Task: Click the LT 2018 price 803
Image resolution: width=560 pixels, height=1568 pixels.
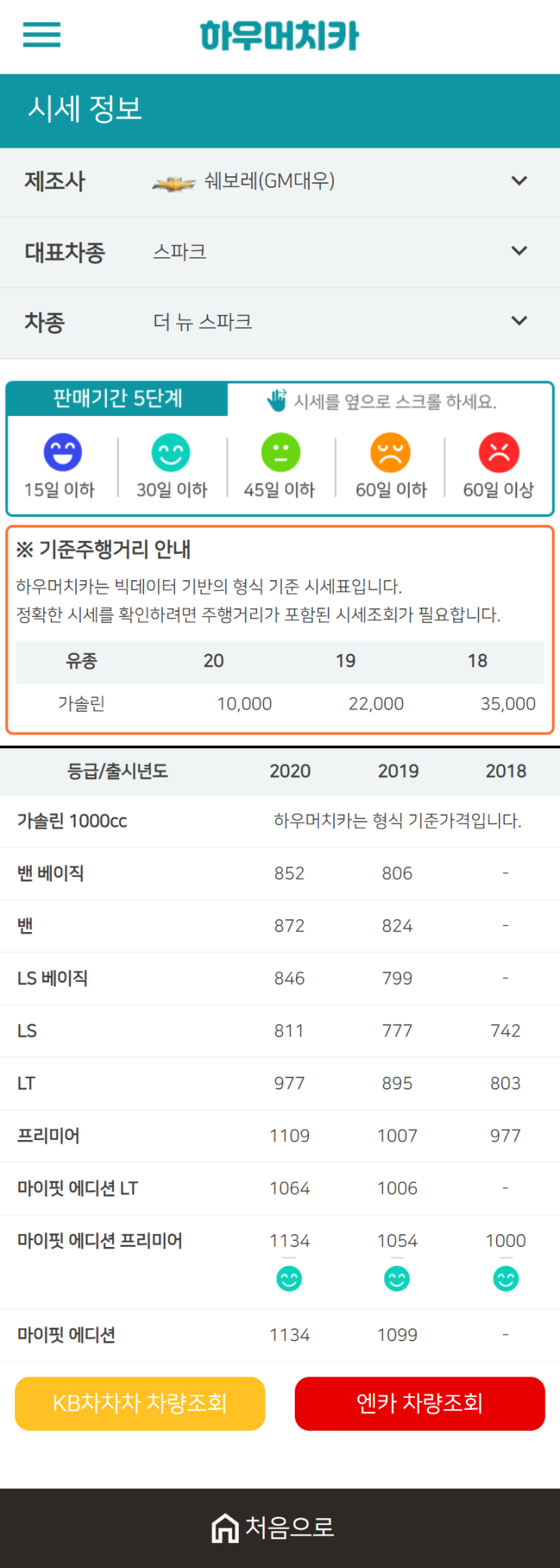Action: (x=506, y=1084)
